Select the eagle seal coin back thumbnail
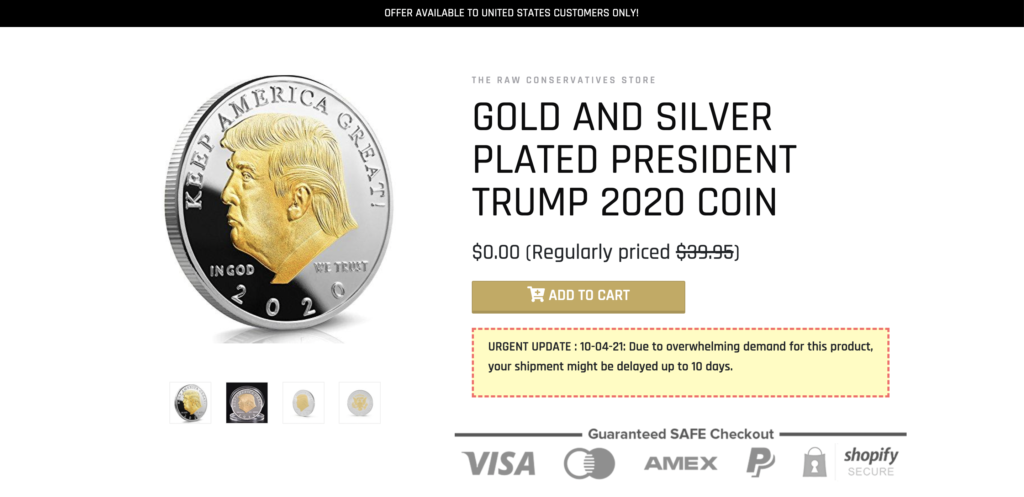The height and width of the screenshot is (497, 1024). [359, 402]
